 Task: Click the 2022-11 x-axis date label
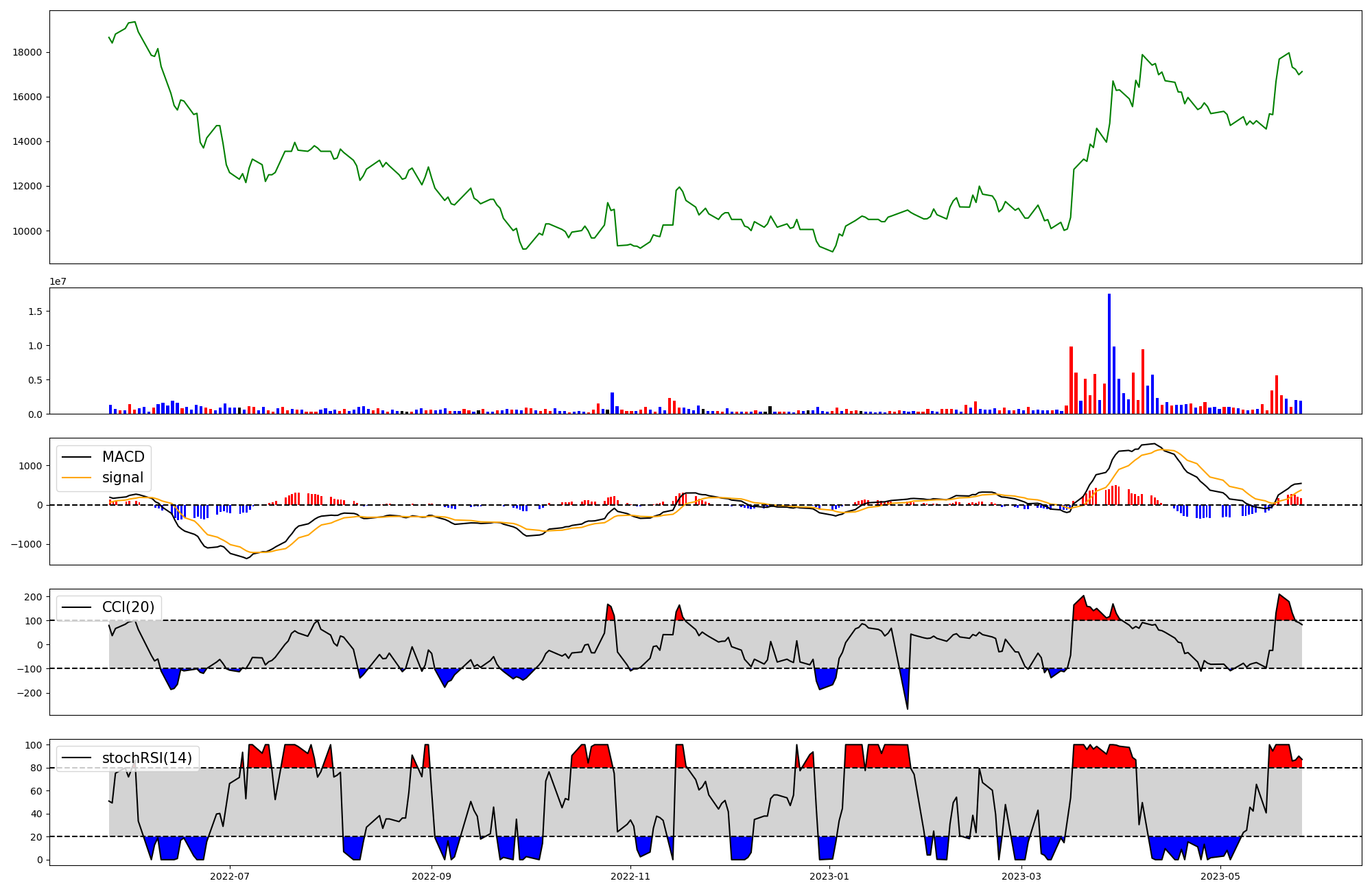[x=630, y=876]
